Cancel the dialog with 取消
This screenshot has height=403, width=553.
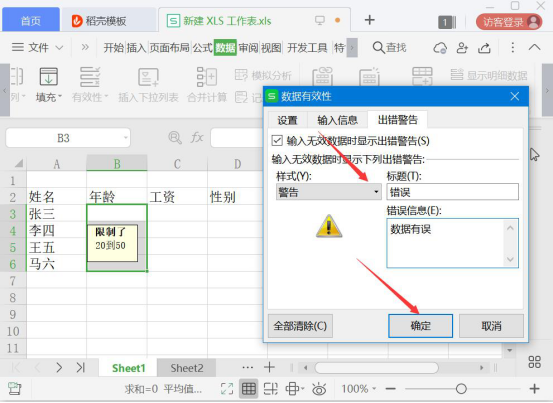click(x=491, y=326)
